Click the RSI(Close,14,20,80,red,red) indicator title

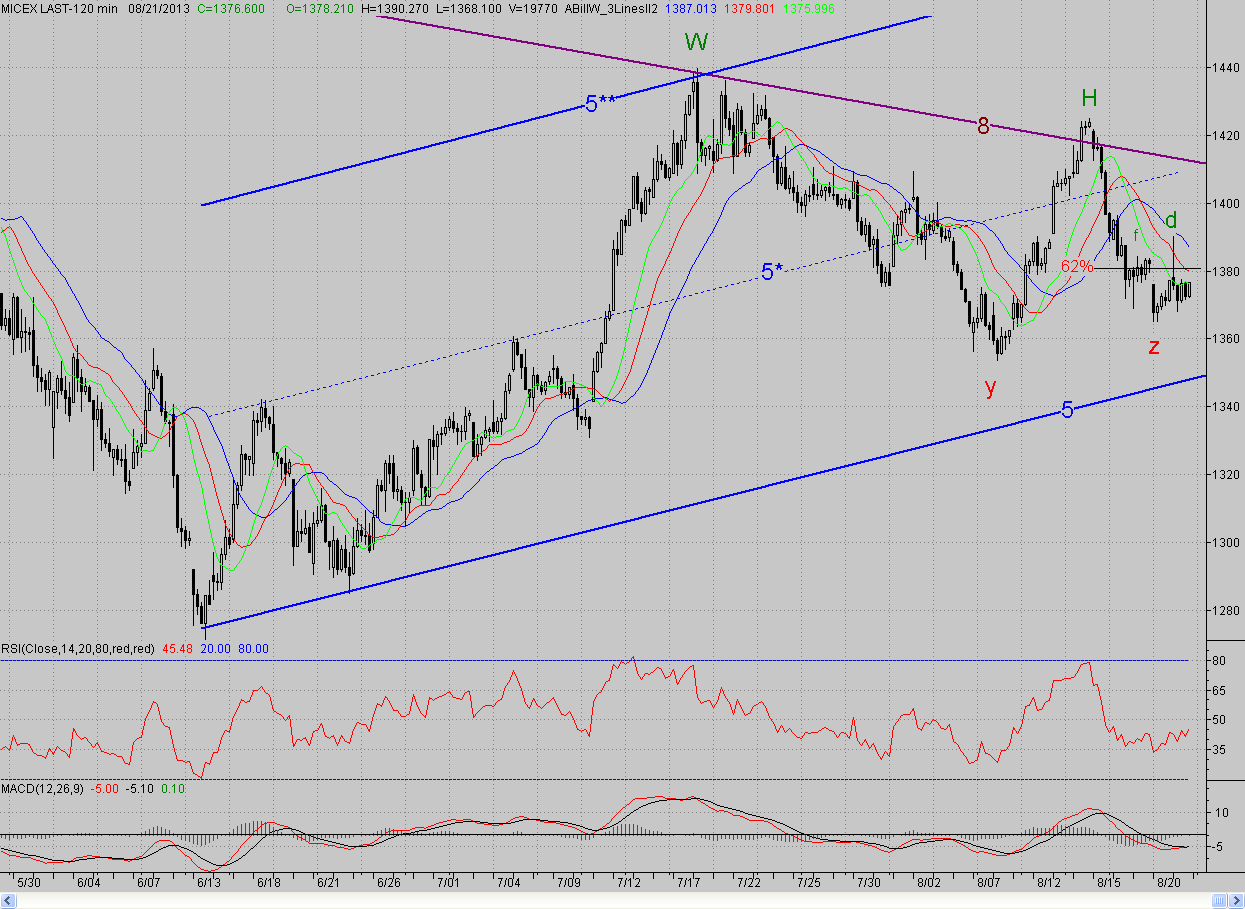[x=77, y=648]
